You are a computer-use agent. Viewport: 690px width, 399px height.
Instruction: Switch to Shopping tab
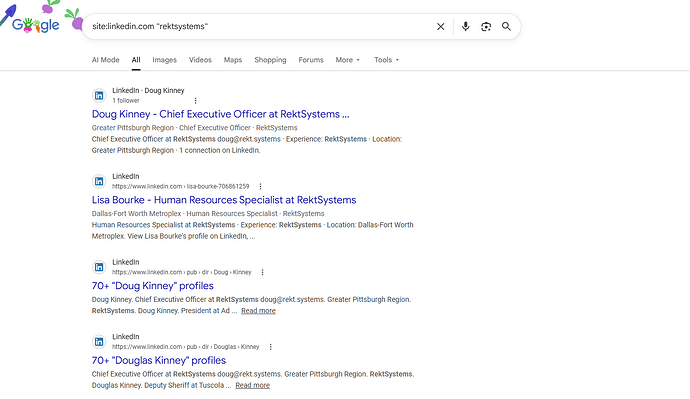(270, 60)
